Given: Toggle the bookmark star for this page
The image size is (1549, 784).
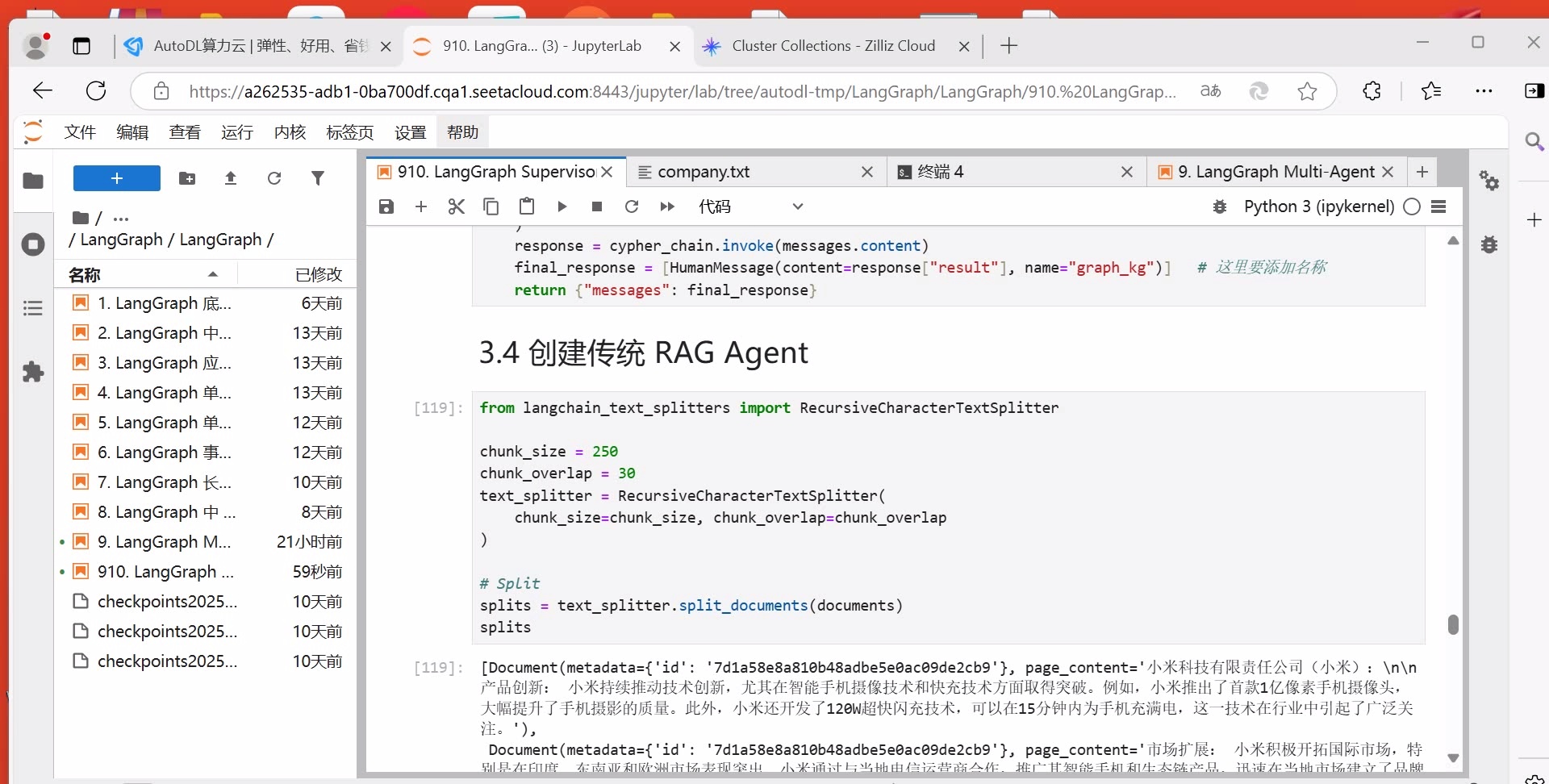Looking at the screenshot, I should (1307, 91).
